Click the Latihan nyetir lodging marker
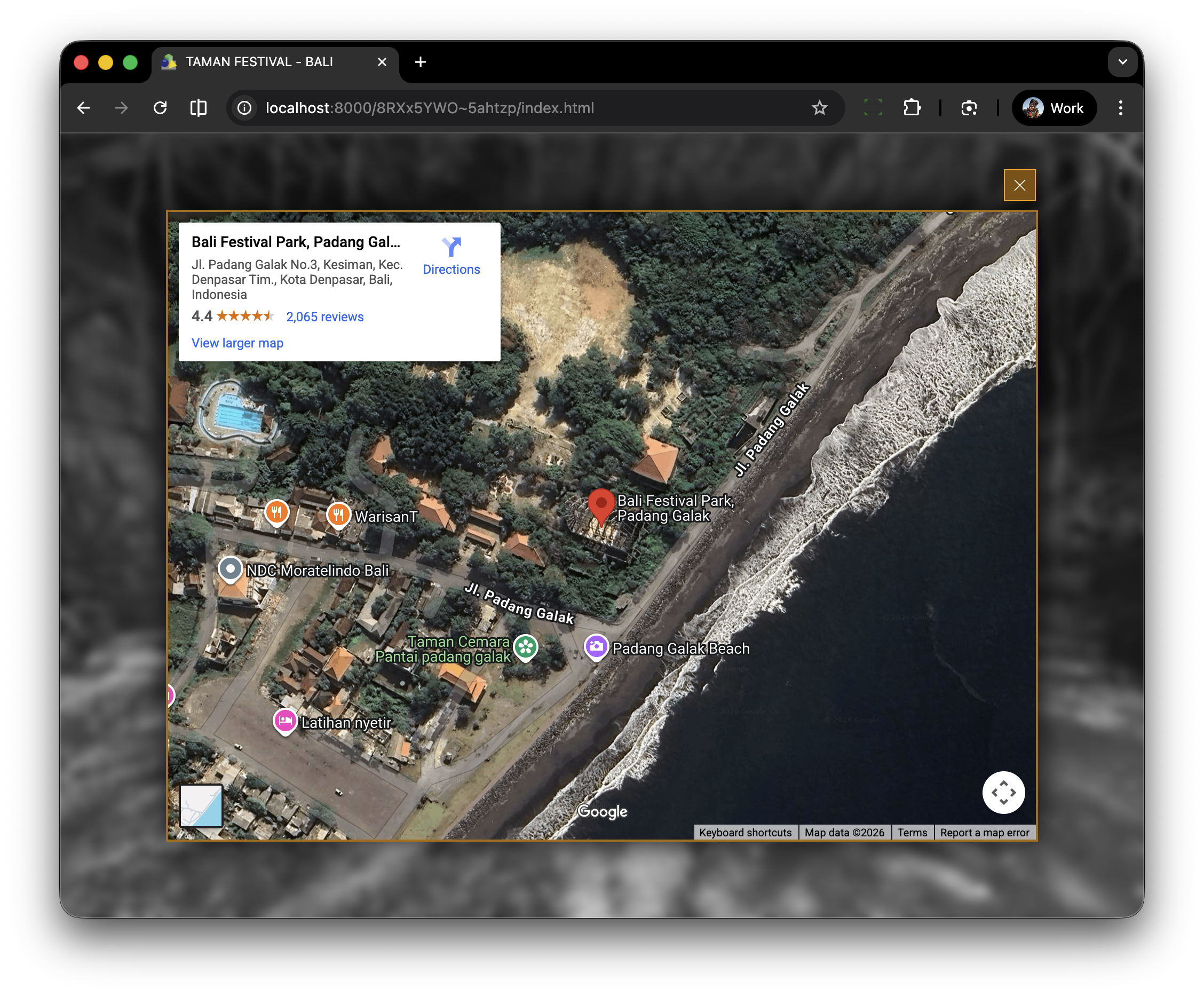Image resolution: width=1204 pixels, height=997 pixels. (x=285, y=721)
